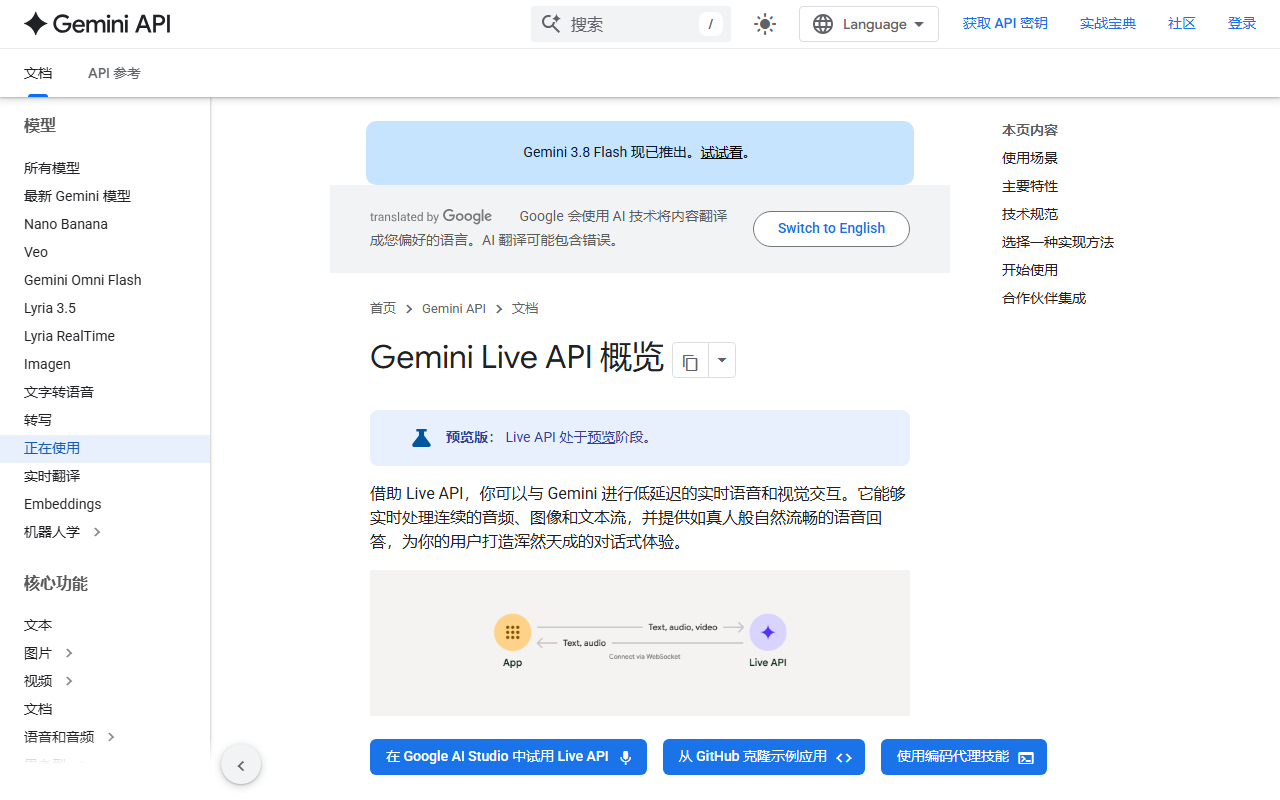Switch to the API 参考 tab
Viewport: 1280px width, 800px height.
click(x=114, y=73)
